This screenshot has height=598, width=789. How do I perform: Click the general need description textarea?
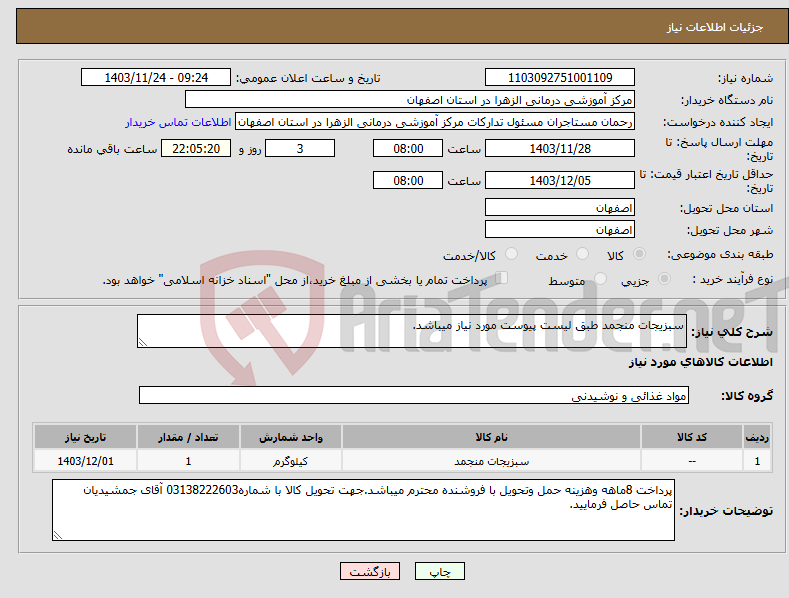coord(412,331)
